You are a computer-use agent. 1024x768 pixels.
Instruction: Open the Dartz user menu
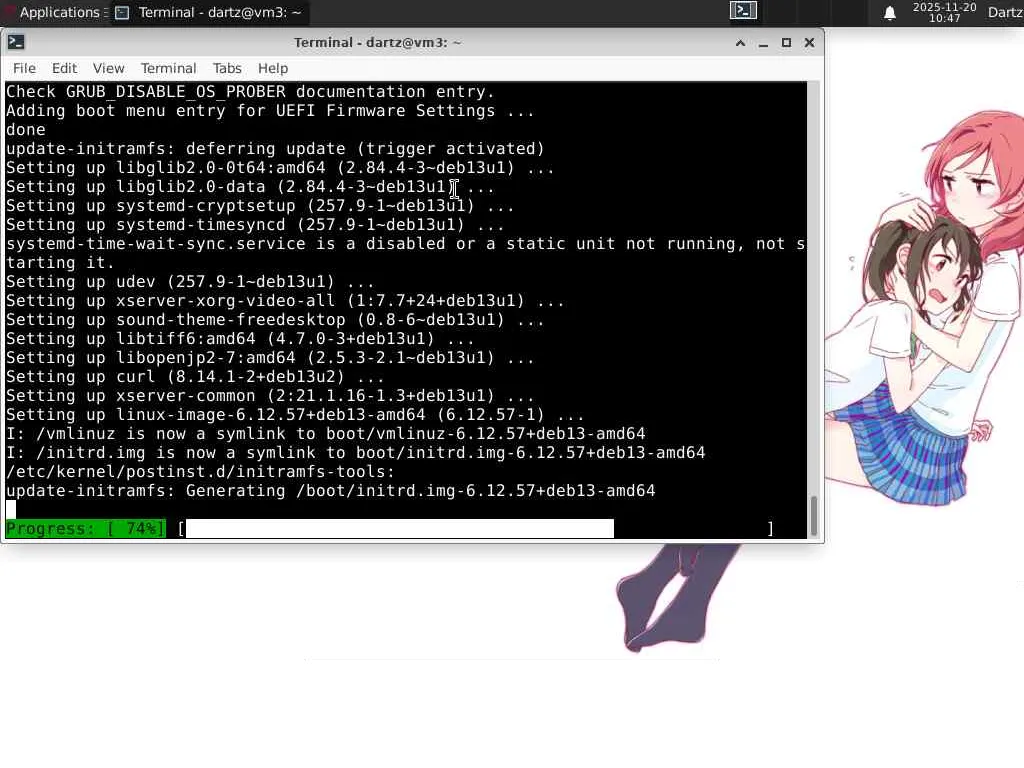(1006, 12)
